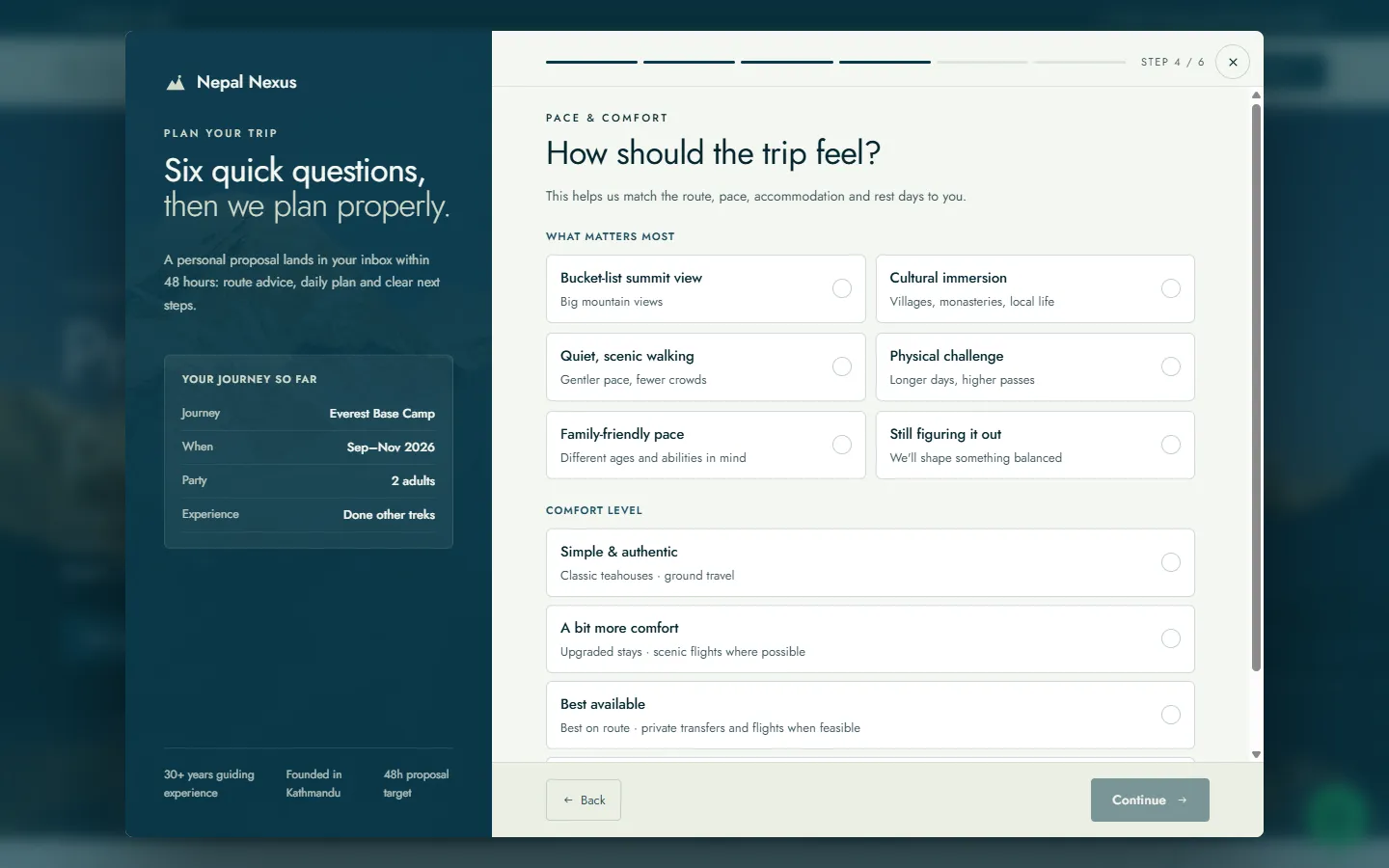Click the PACE & COMFORT label
The height and width of the screenshot is (868, 1389).
click(x=607, y=118)
